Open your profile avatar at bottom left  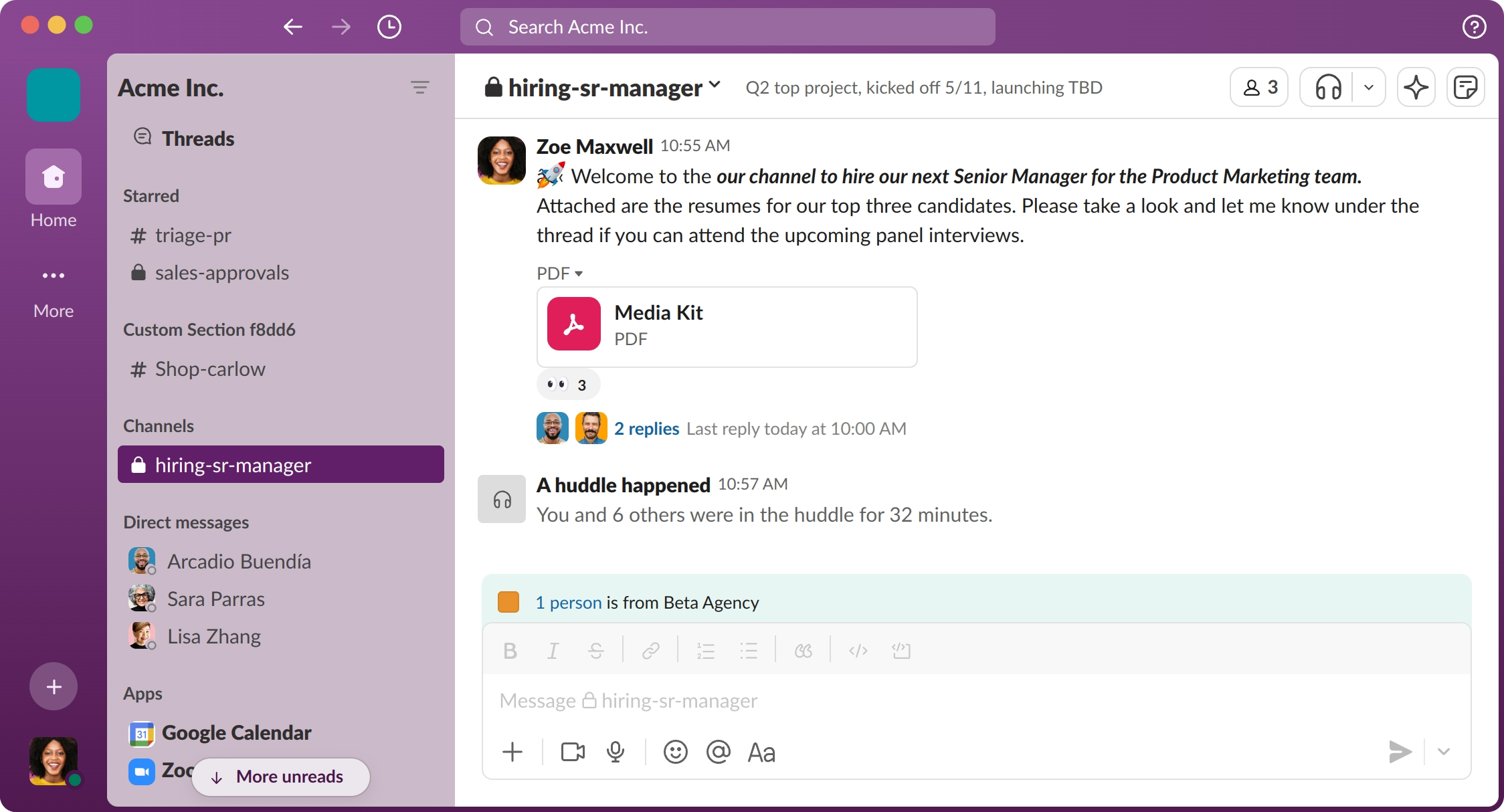54,761
